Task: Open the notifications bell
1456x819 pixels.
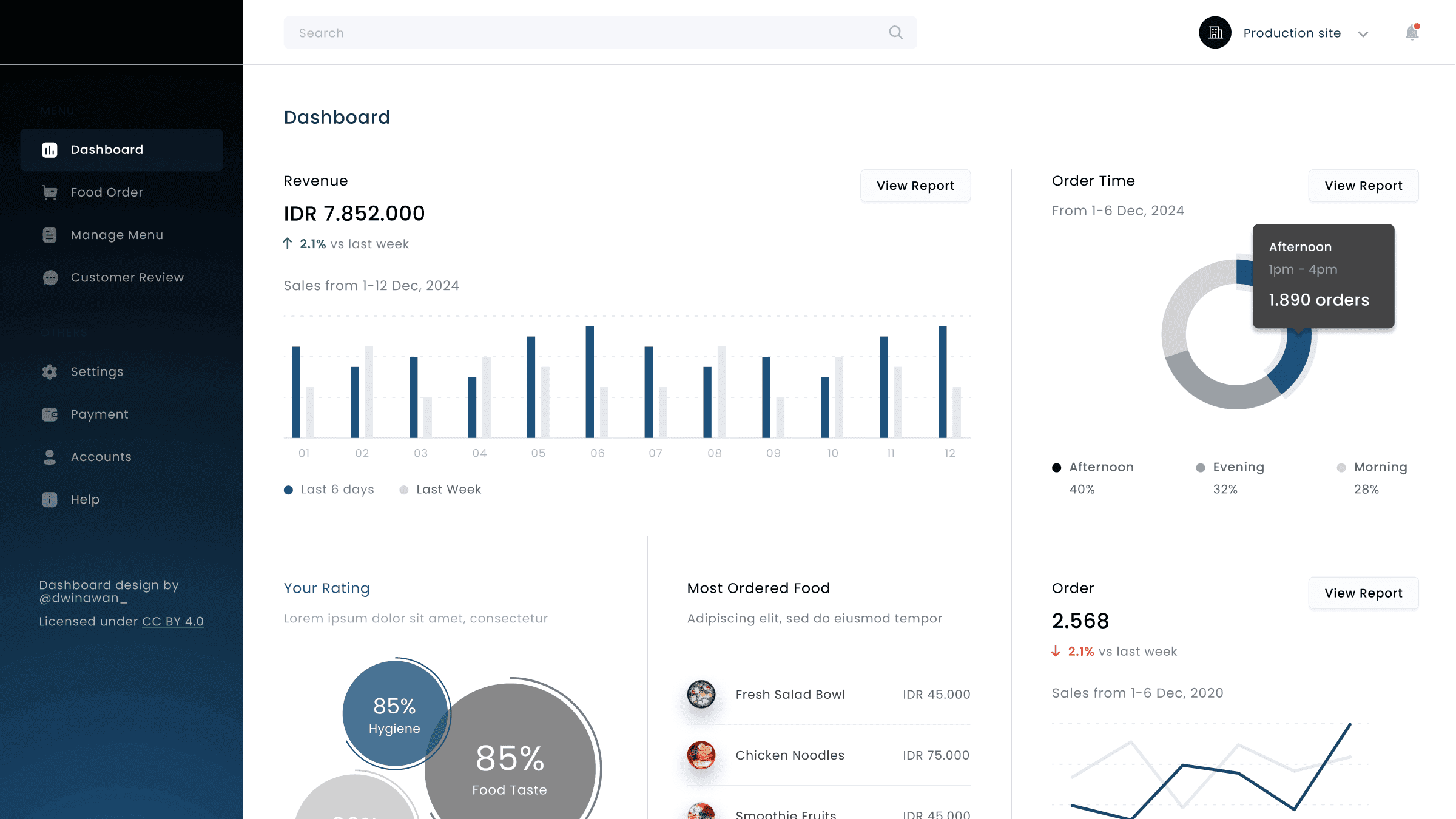Action: (x=1412, y=33)
